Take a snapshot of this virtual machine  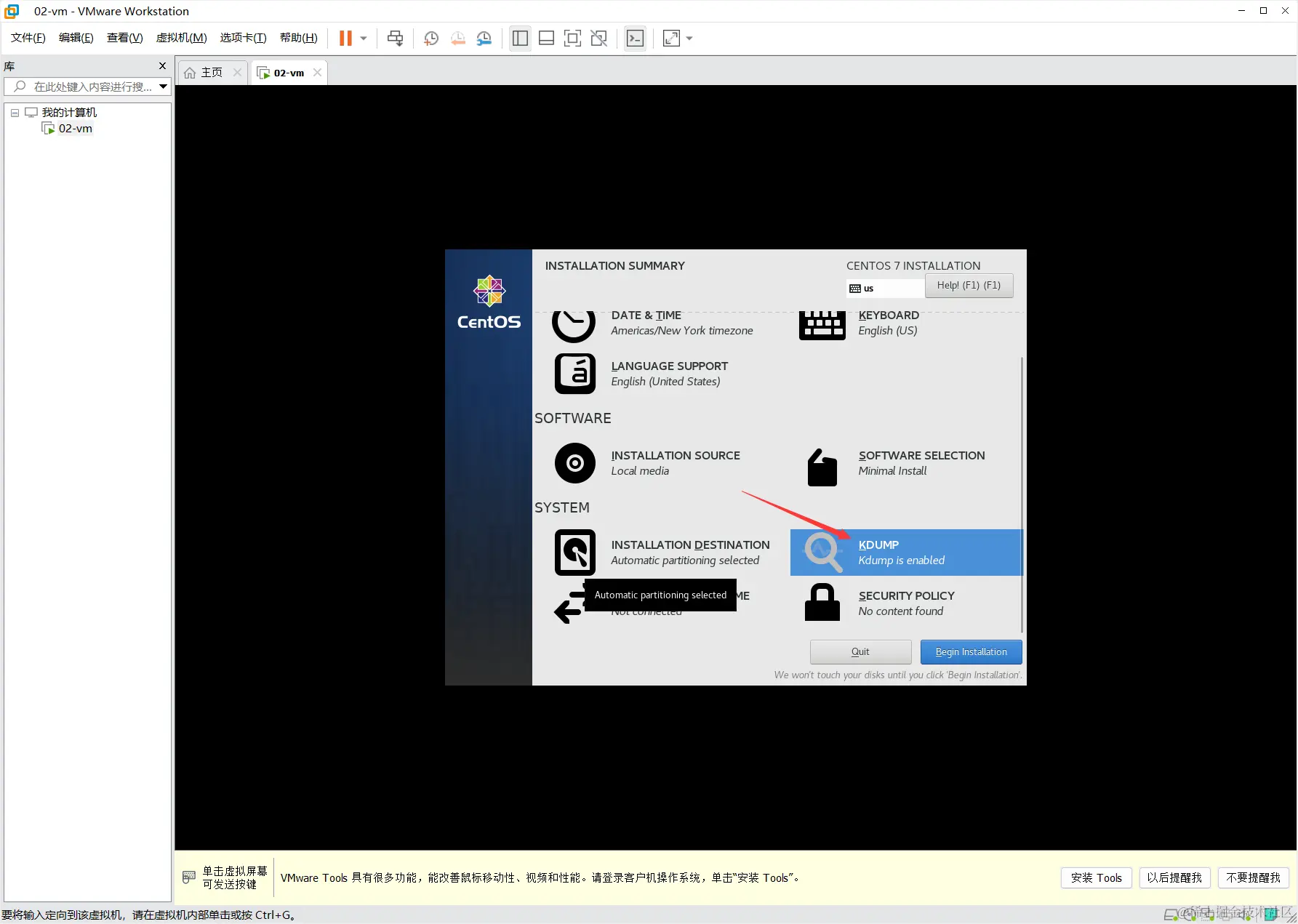[x=430, y=39]
